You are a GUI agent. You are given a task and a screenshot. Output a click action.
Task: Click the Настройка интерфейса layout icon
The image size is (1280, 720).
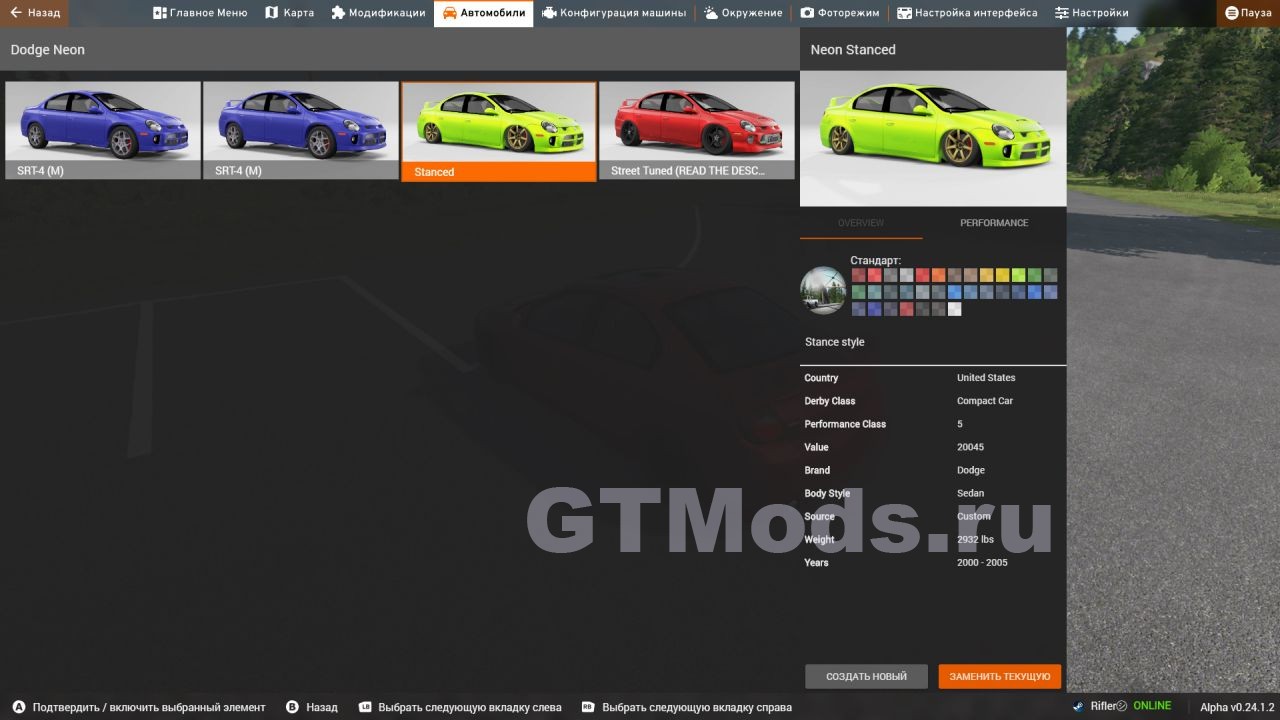coord(904,13)
